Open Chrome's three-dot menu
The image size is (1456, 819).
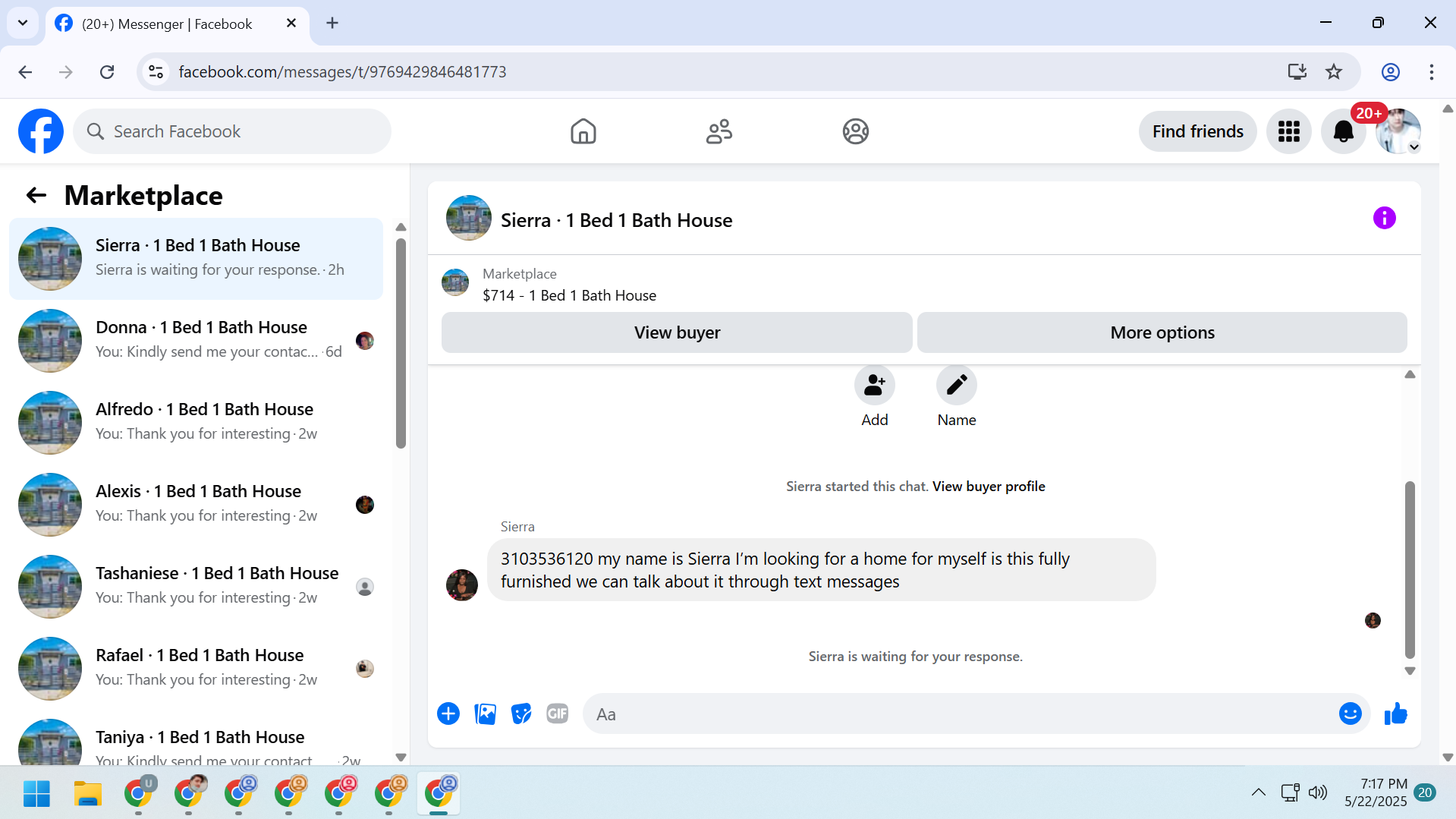click(x=1431, y=72)
